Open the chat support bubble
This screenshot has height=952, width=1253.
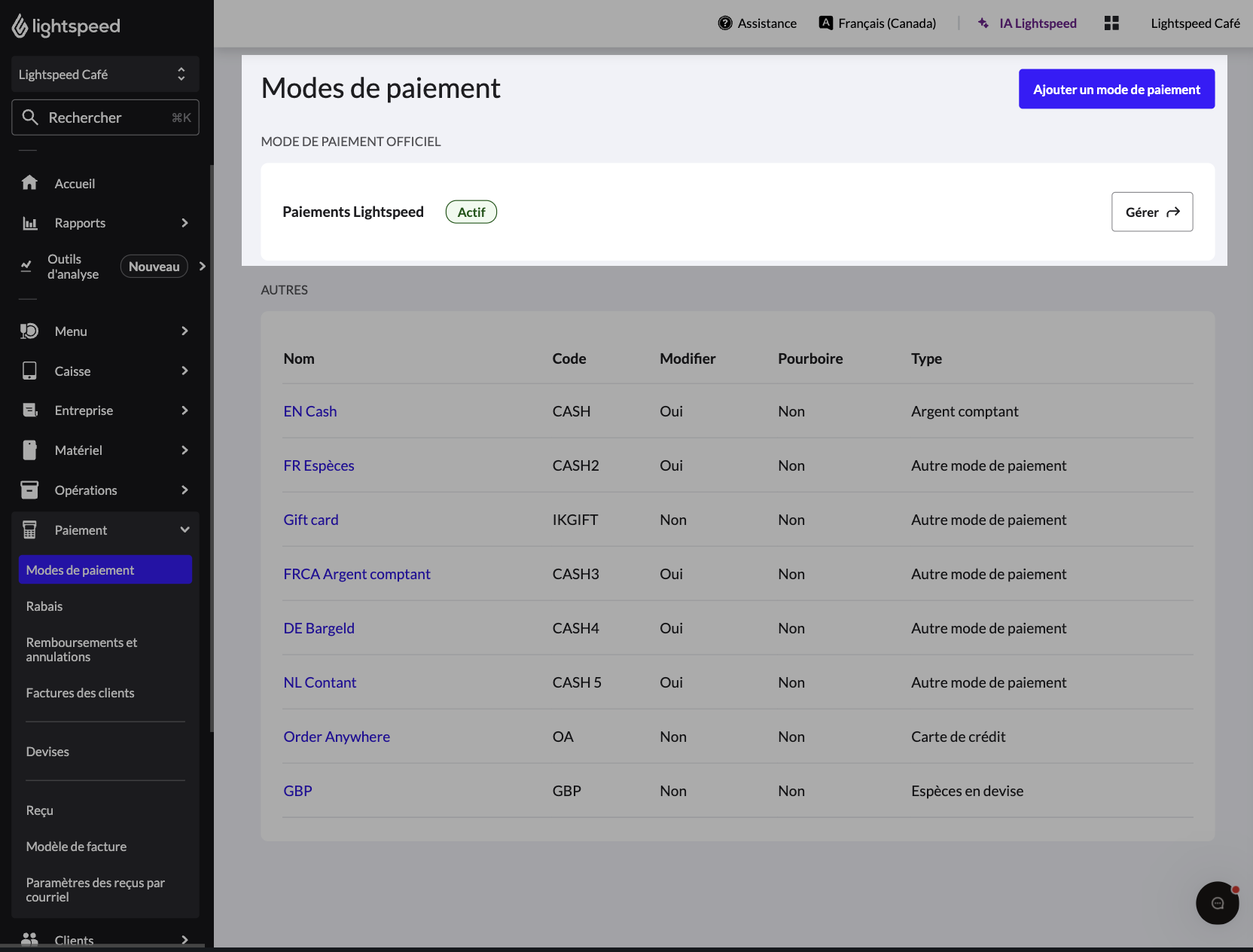click(1217, 903)
